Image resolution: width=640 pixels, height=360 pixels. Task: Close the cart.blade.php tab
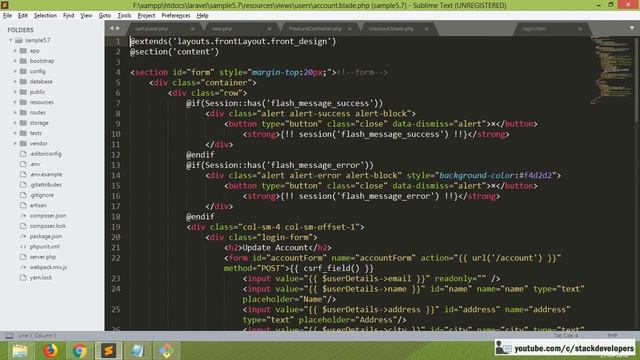(193, 29)
